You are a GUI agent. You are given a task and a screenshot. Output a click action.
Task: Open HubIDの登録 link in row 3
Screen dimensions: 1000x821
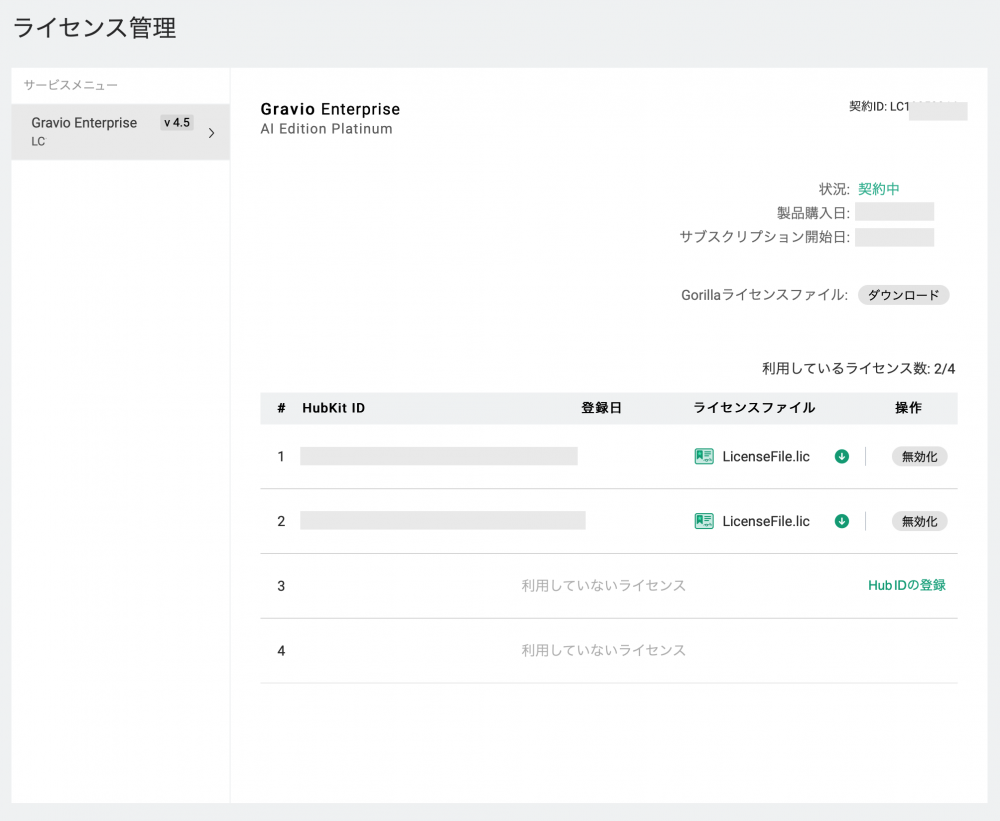[x=906, y=585]
